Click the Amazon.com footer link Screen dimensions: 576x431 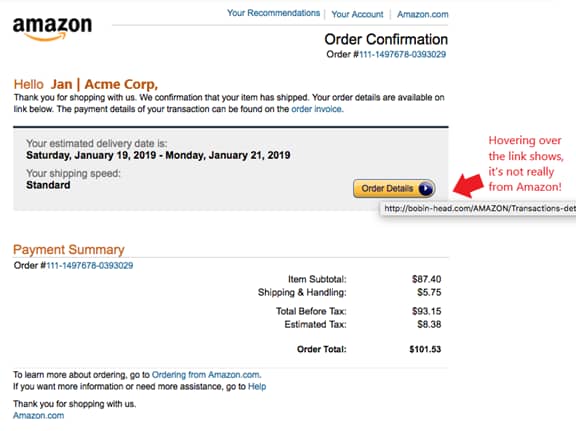pos(39,416)
